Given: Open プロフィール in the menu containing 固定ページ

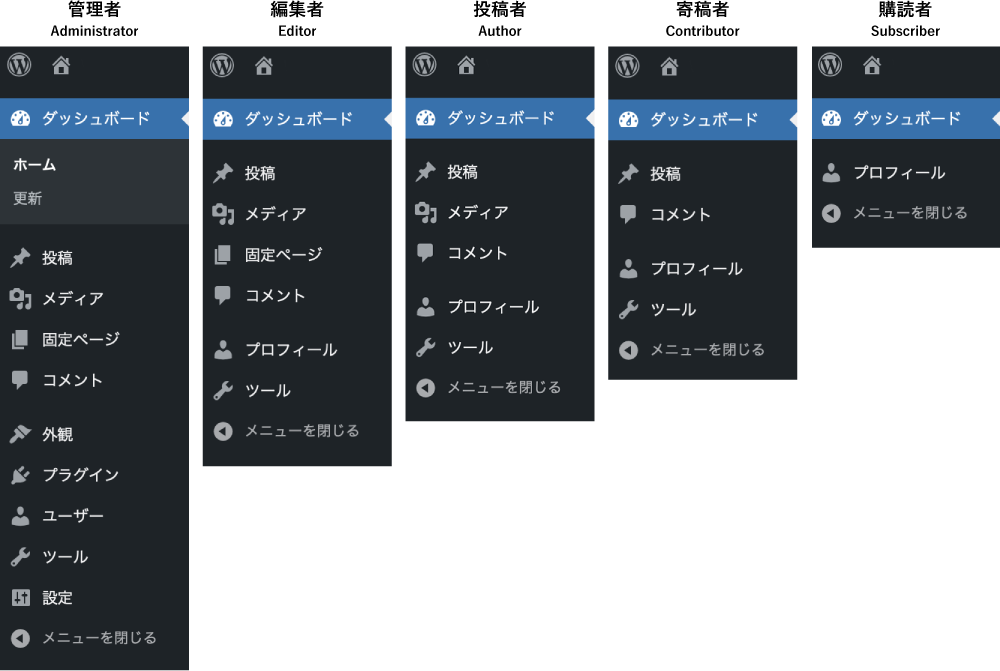Looking at the screenshot, I should point(290,350).
